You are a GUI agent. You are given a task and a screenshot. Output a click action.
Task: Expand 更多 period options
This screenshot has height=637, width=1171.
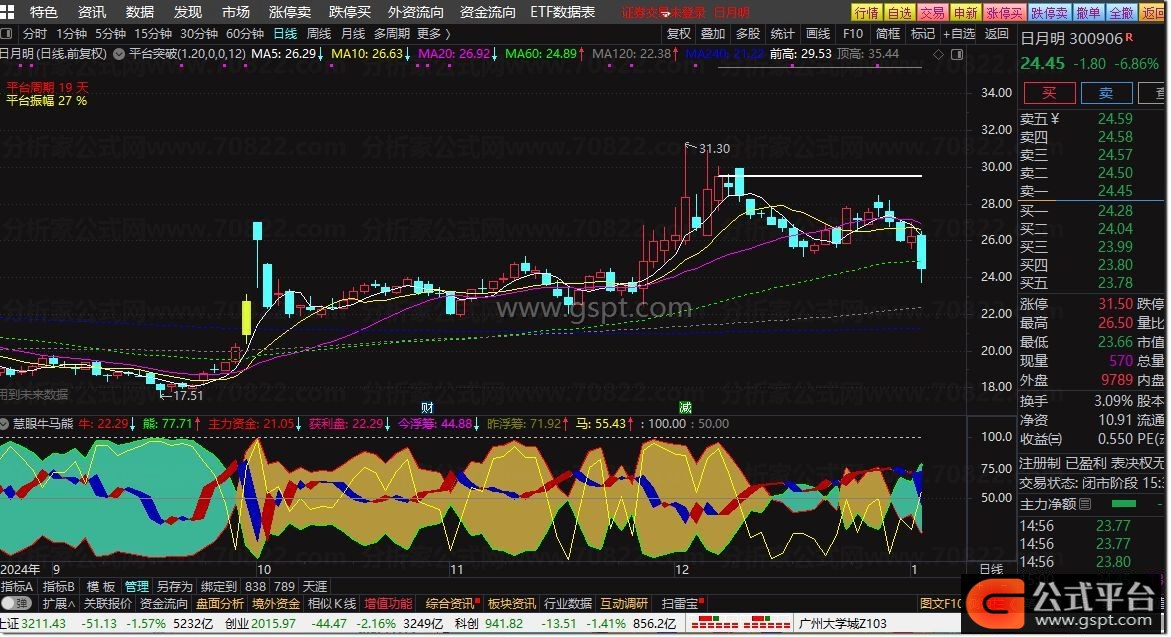tap(433, 34)
